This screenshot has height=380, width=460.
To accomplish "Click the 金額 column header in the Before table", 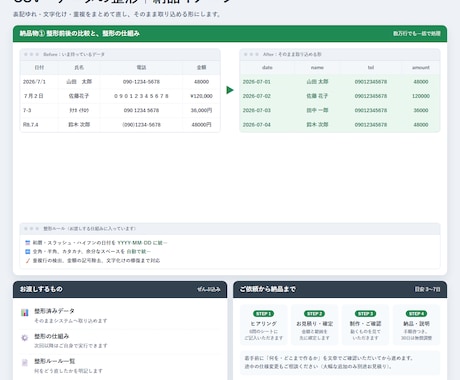I will tap(201, 67).
